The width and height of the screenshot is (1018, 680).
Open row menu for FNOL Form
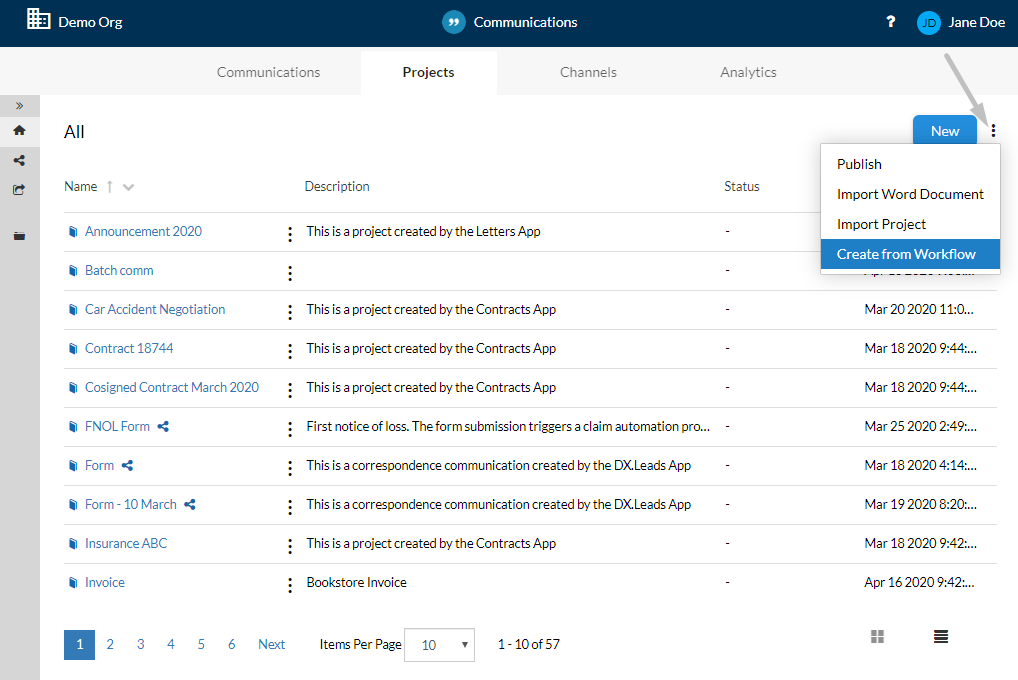pos(290,429)
